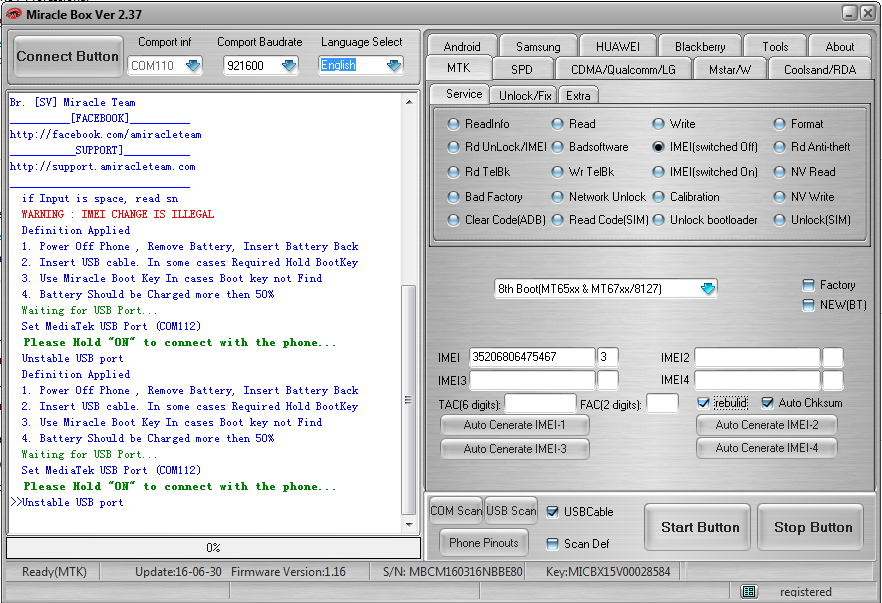
Task: Choose the Badsoftware option
Action: pos(557,147)
